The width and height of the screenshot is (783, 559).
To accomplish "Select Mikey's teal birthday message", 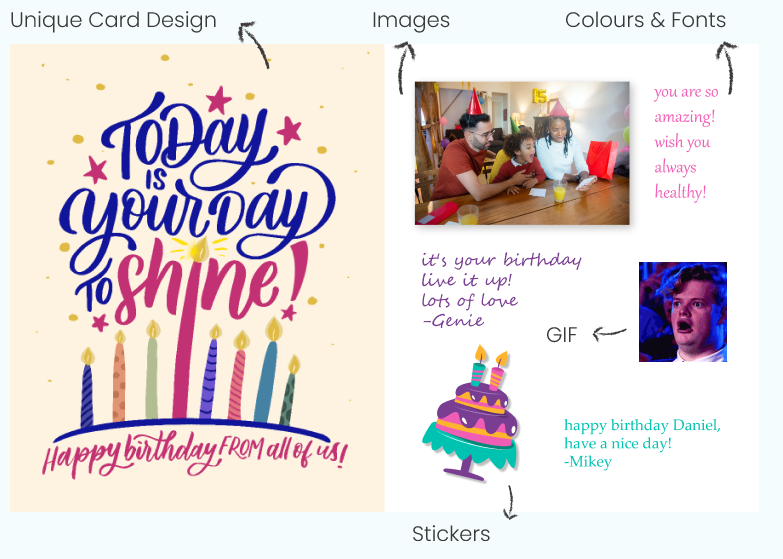I will click(642, 443).
